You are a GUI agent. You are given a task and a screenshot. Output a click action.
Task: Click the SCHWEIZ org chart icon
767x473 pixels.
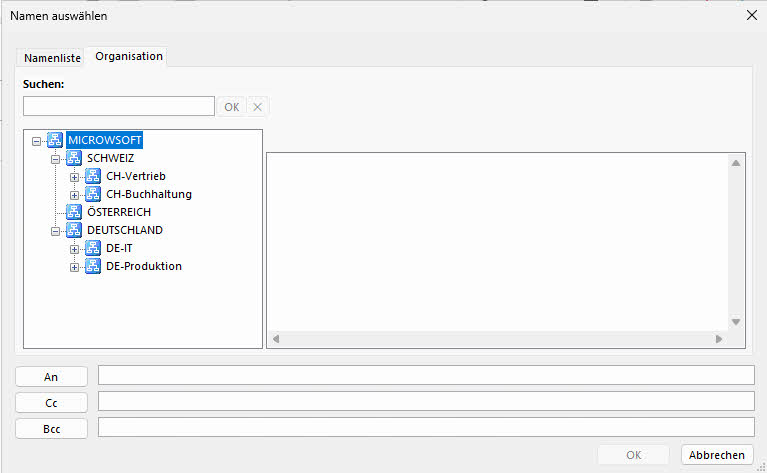74,158
